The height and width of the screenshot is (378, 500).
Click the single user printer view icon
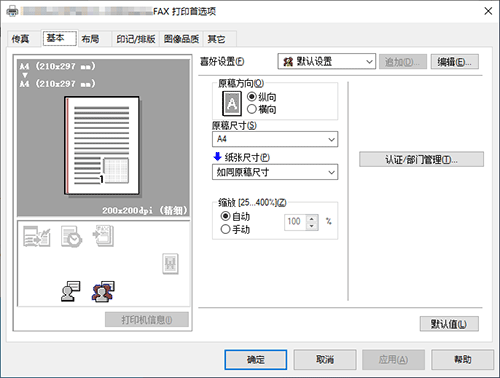71,291
